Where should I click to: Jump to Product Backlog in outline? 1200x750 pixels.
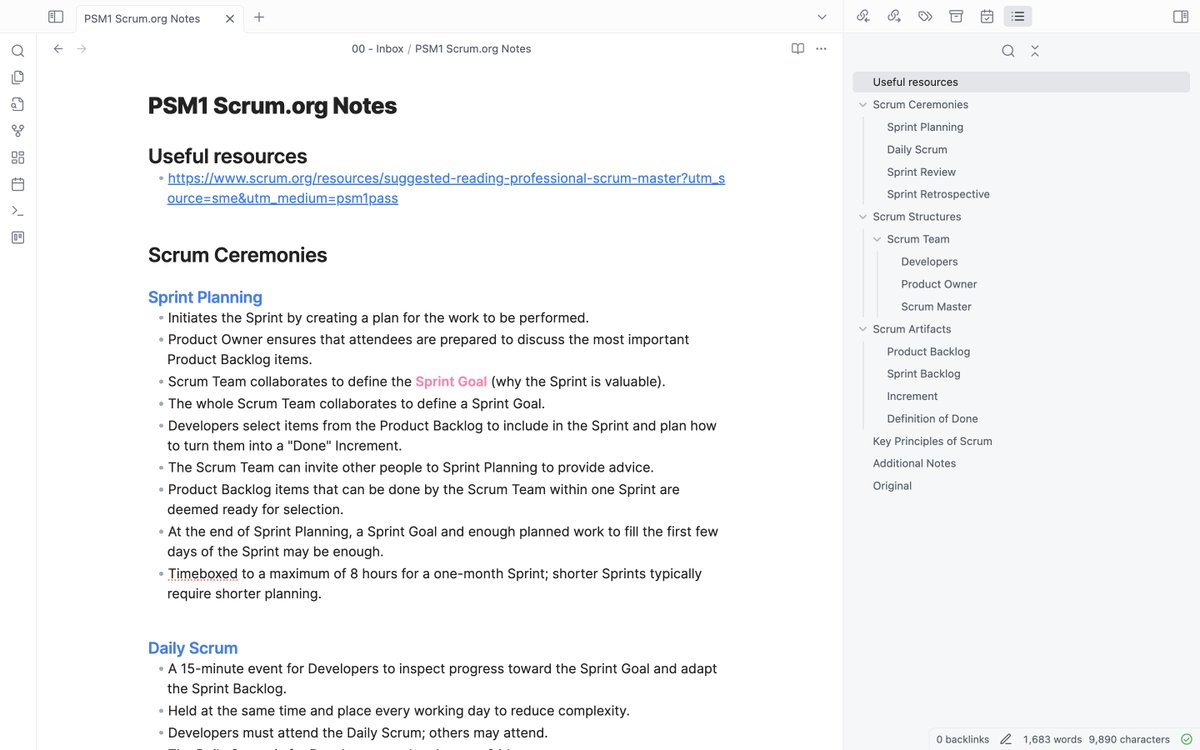[x=928, y=352]
